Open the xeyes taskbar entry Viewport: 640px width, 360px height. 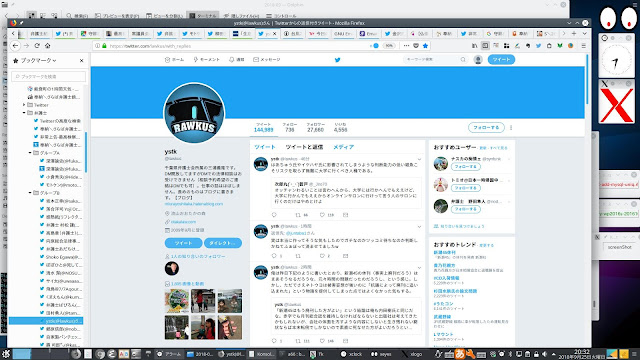[x=381, y=354]
